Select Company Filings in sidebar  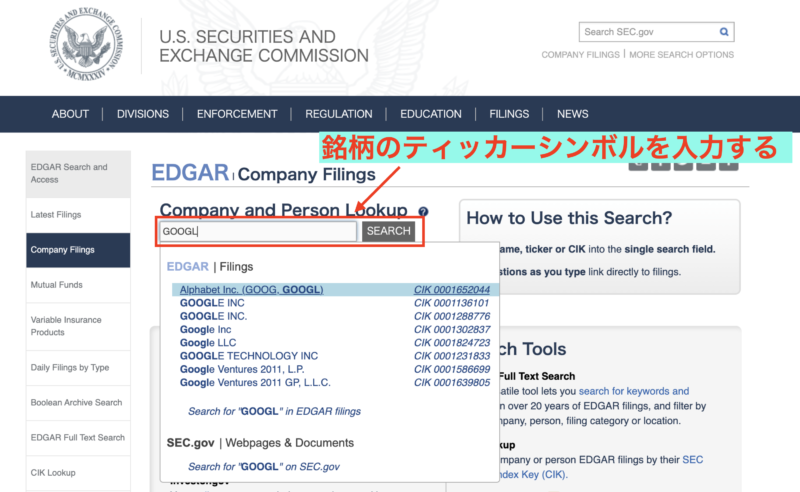pyautogui.click(x=78, y=250)
